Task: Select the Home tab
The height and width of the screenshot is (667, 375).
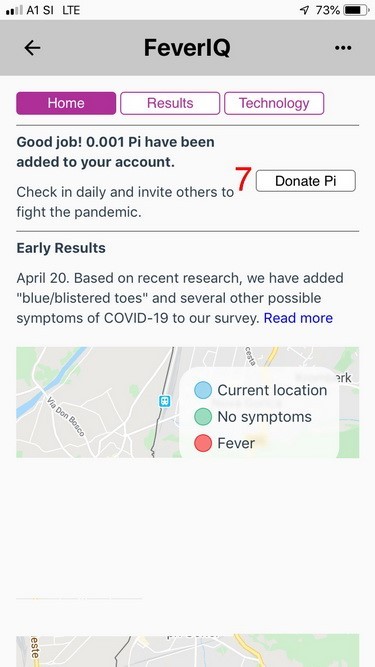Action: point(66,103)
